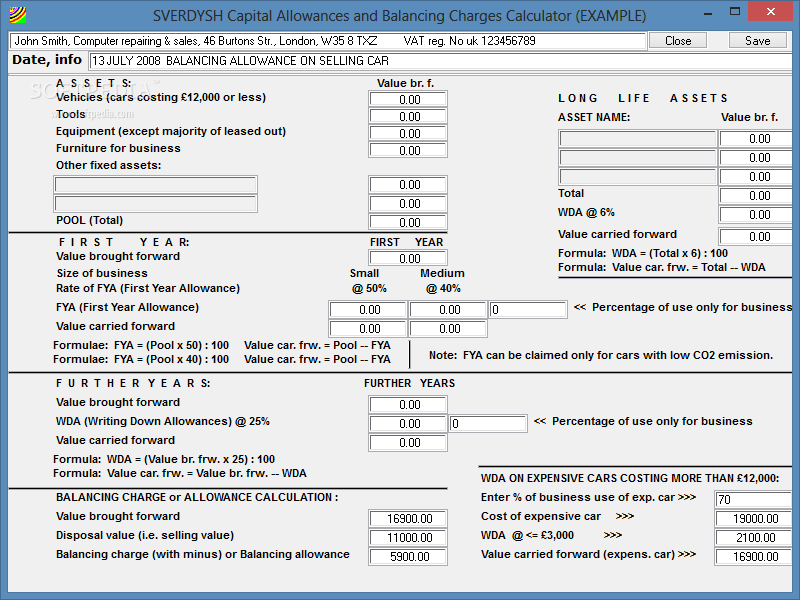Select the Vehicles value brought forward field

(408, 99)
